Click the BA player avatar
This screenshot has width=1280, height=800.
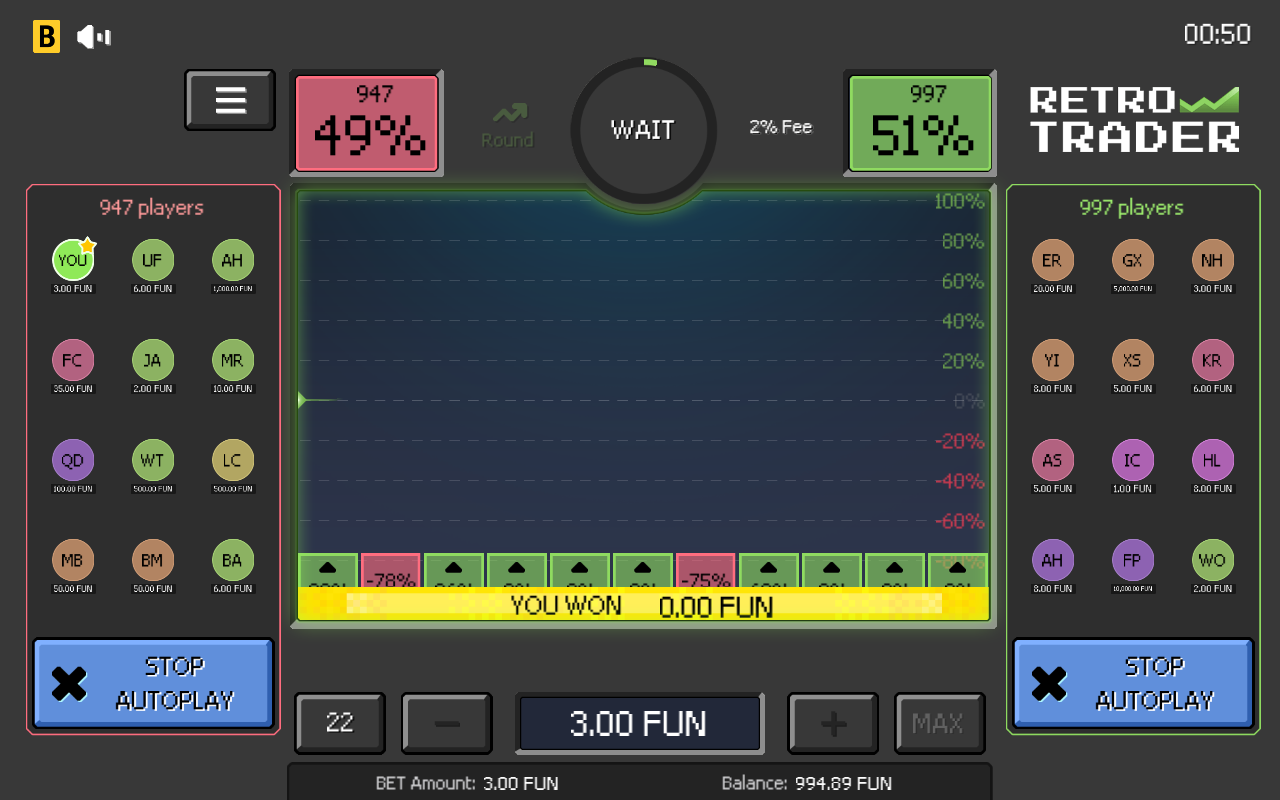point(233,560)
